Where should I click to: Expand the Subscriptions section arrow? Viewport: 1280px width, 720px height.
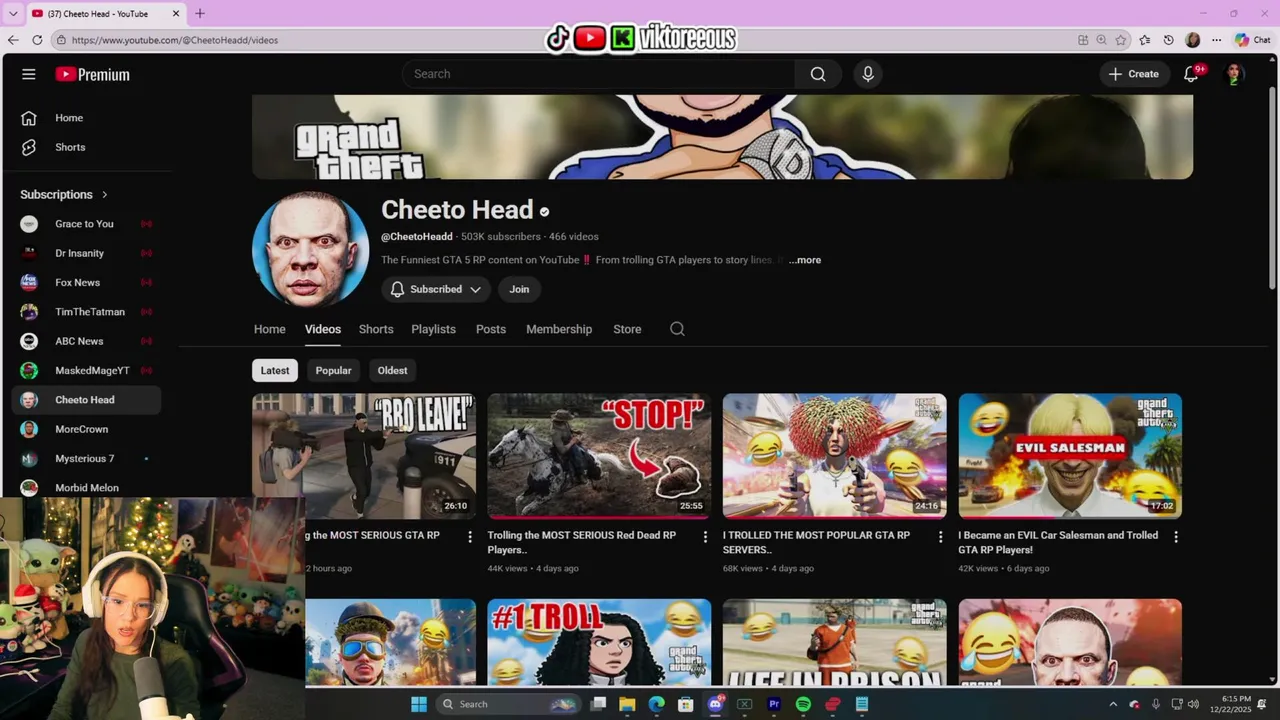(x=104, y=194)
